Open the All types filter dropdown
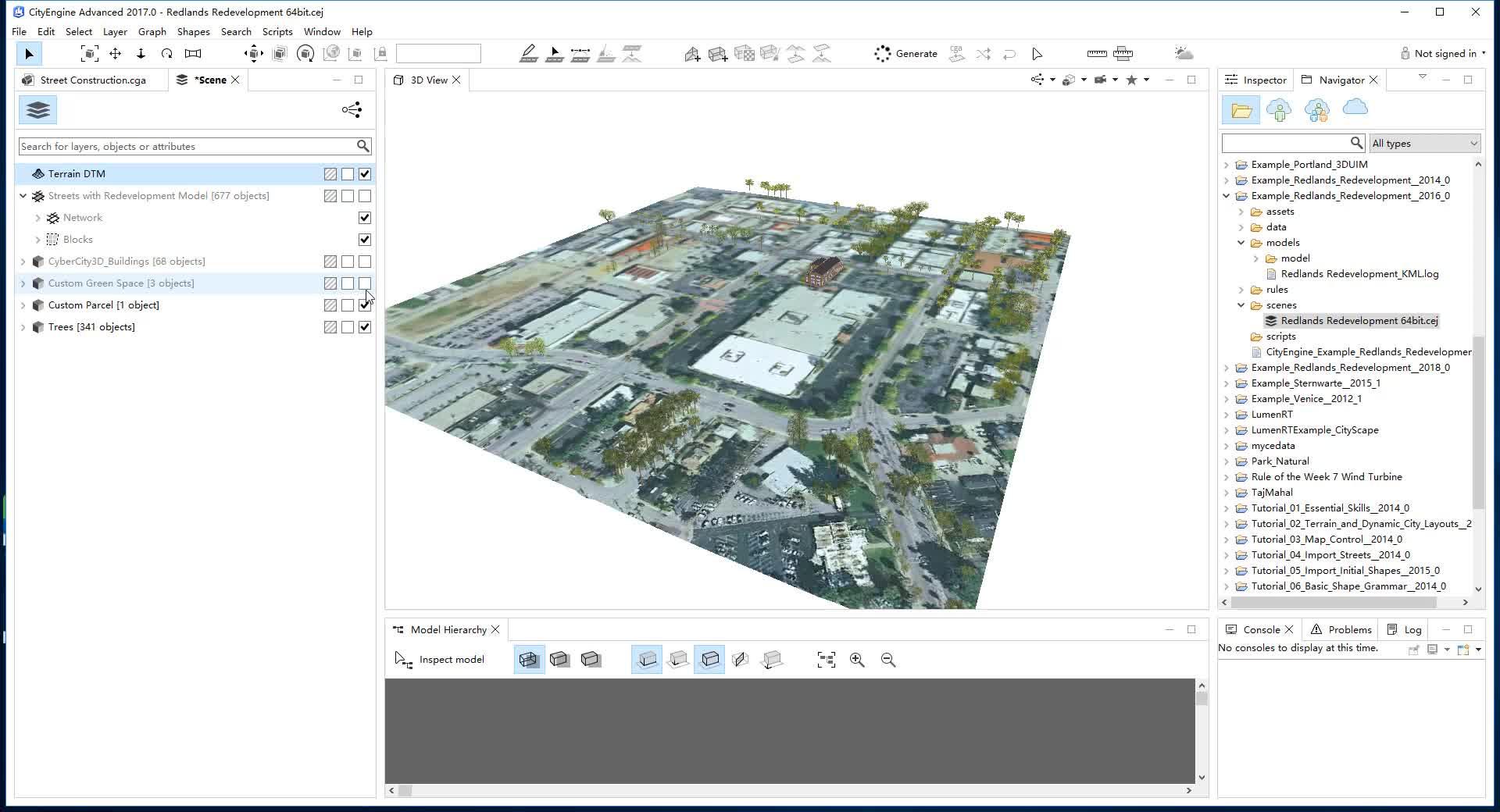The image size is (1500, 812). 1424,143
